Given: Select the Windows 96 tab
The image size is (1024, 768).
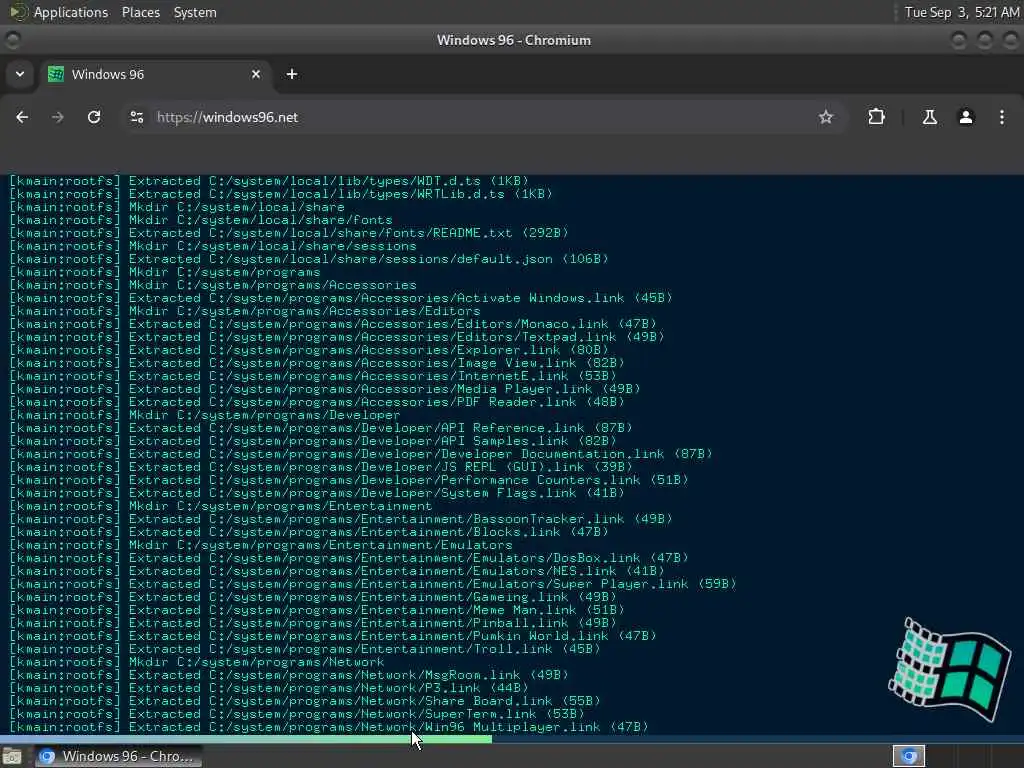Looking at the screenshot, I should click(157, 74).
